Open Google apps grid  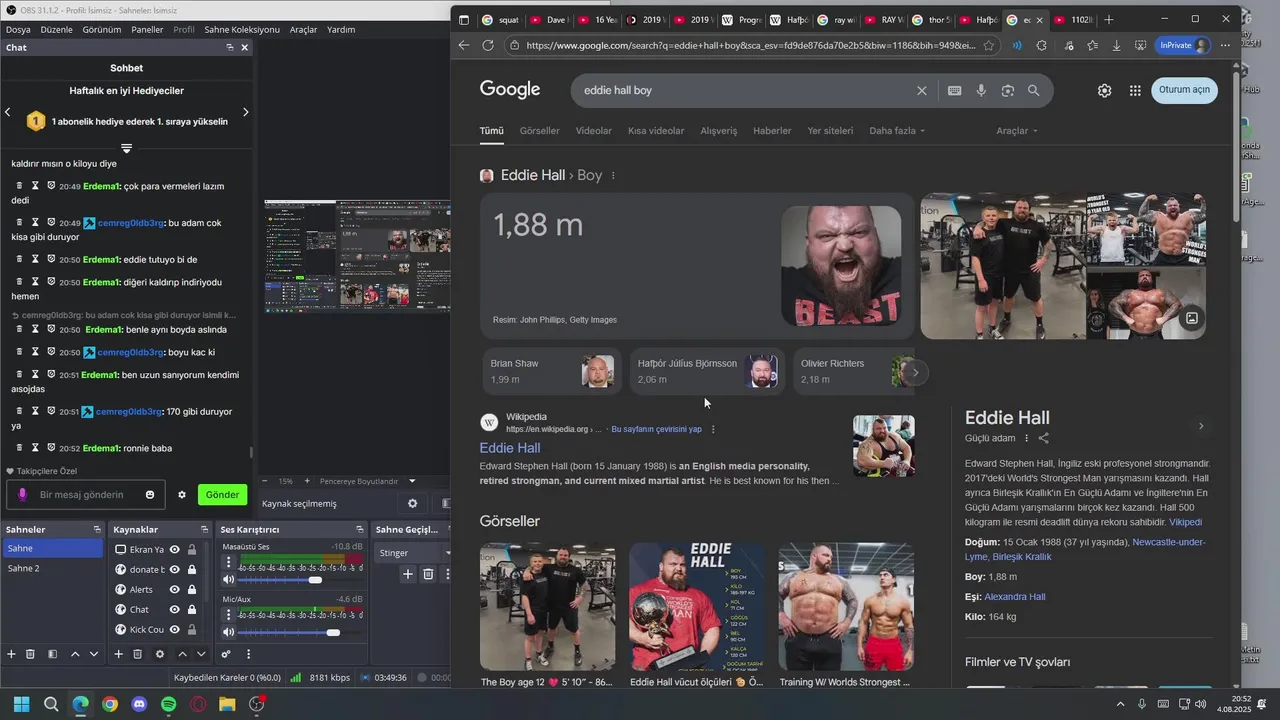pos(1135,90)
